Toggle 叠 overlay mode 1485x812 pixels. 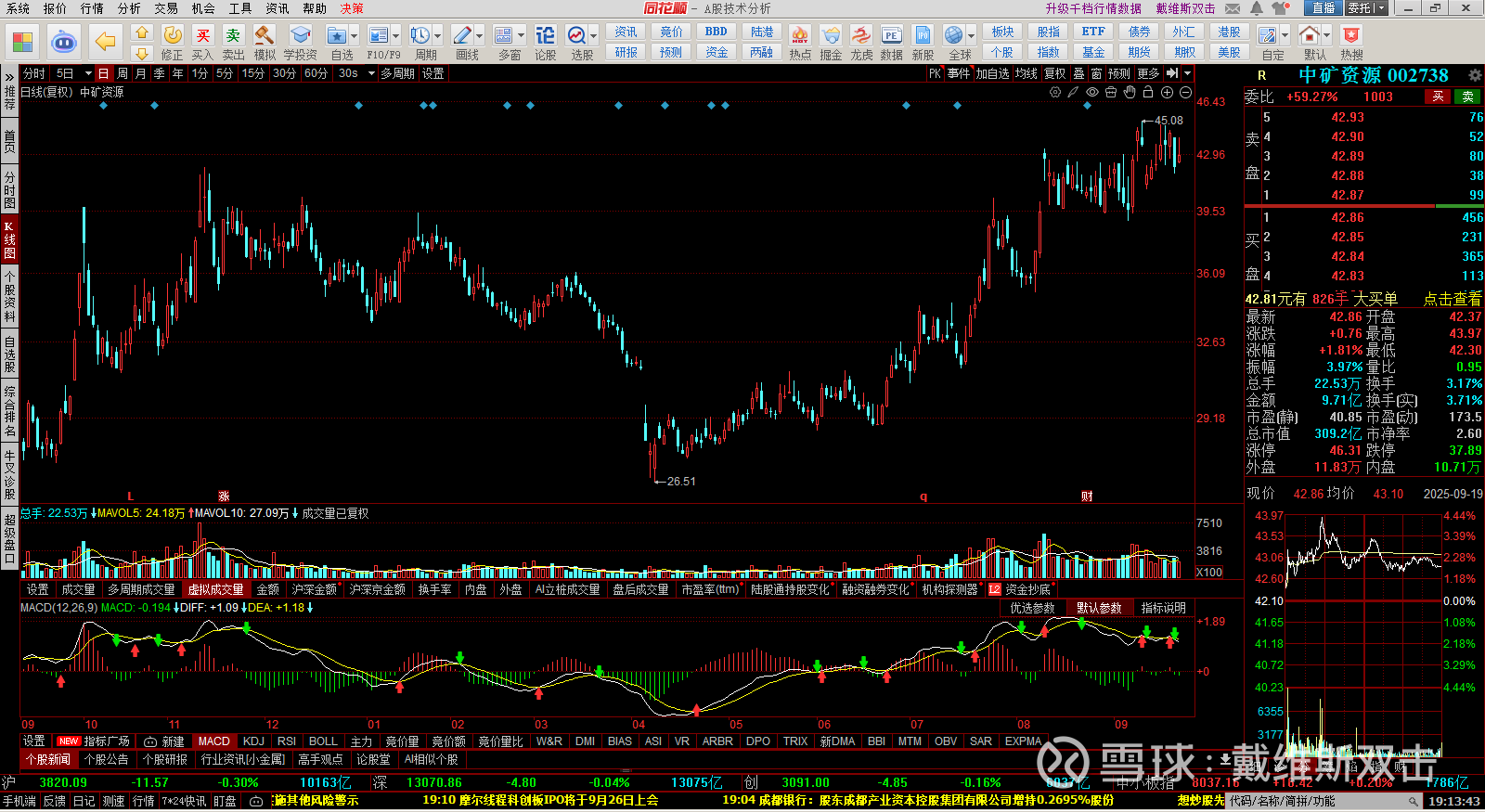[x=1078, y=73]
